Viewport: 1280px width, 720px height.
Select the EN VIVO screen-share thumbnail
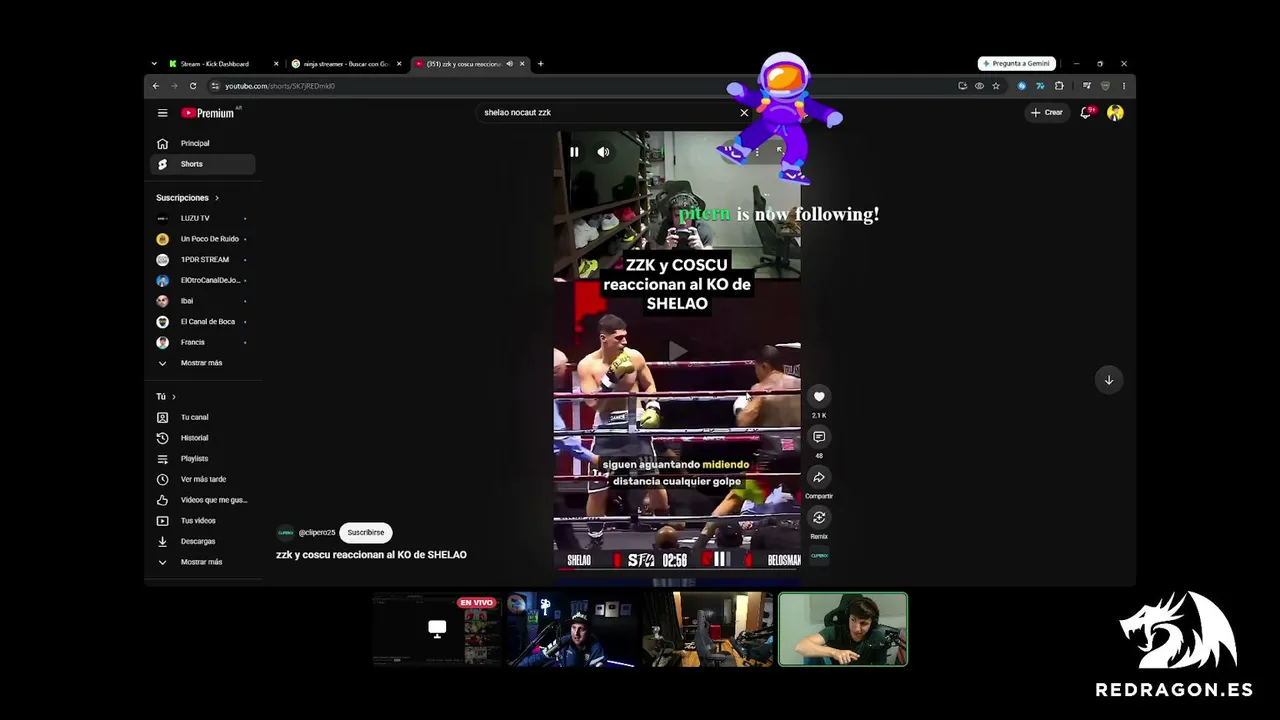tap(437, 629)
